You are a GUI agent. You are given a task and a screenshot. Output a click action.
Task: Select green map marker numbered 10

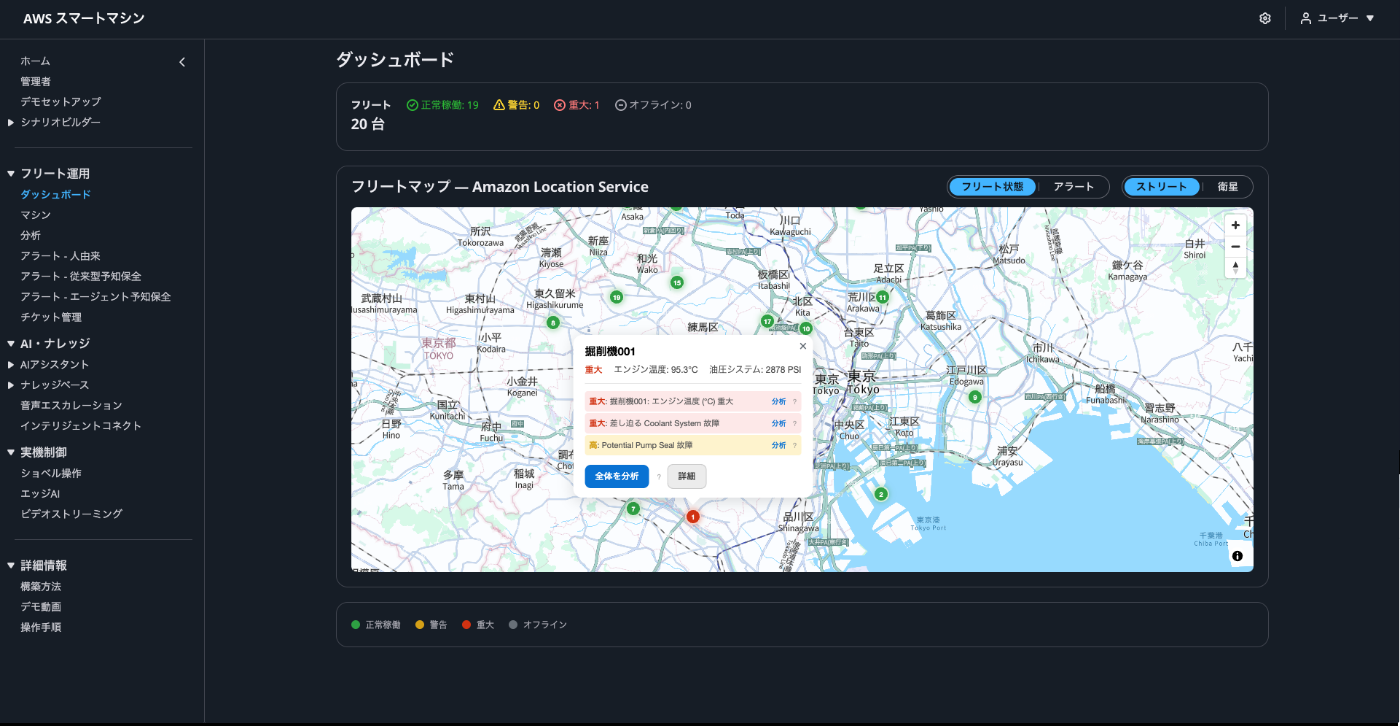805,328
